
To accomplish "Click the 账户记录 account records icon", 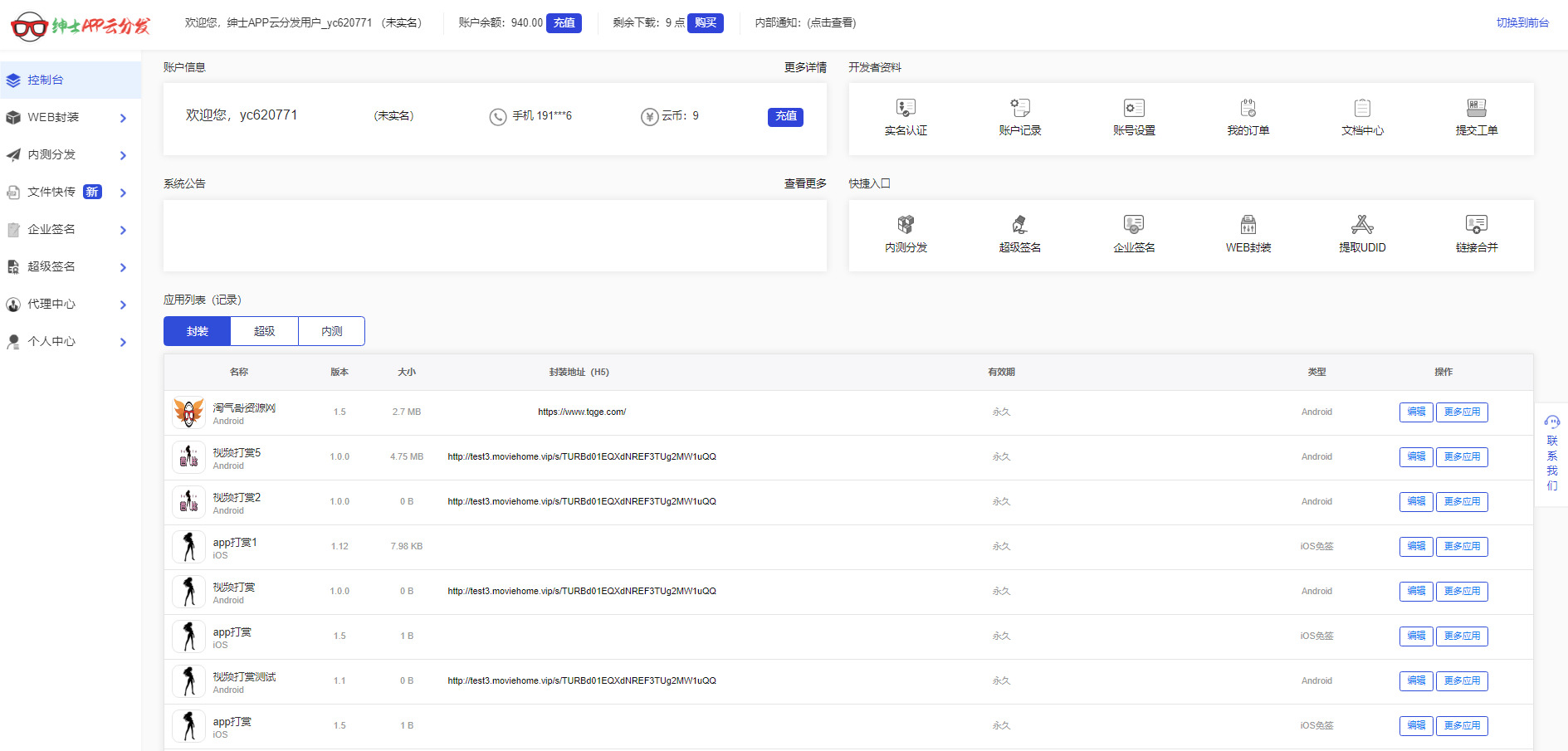I will 1019,109.
